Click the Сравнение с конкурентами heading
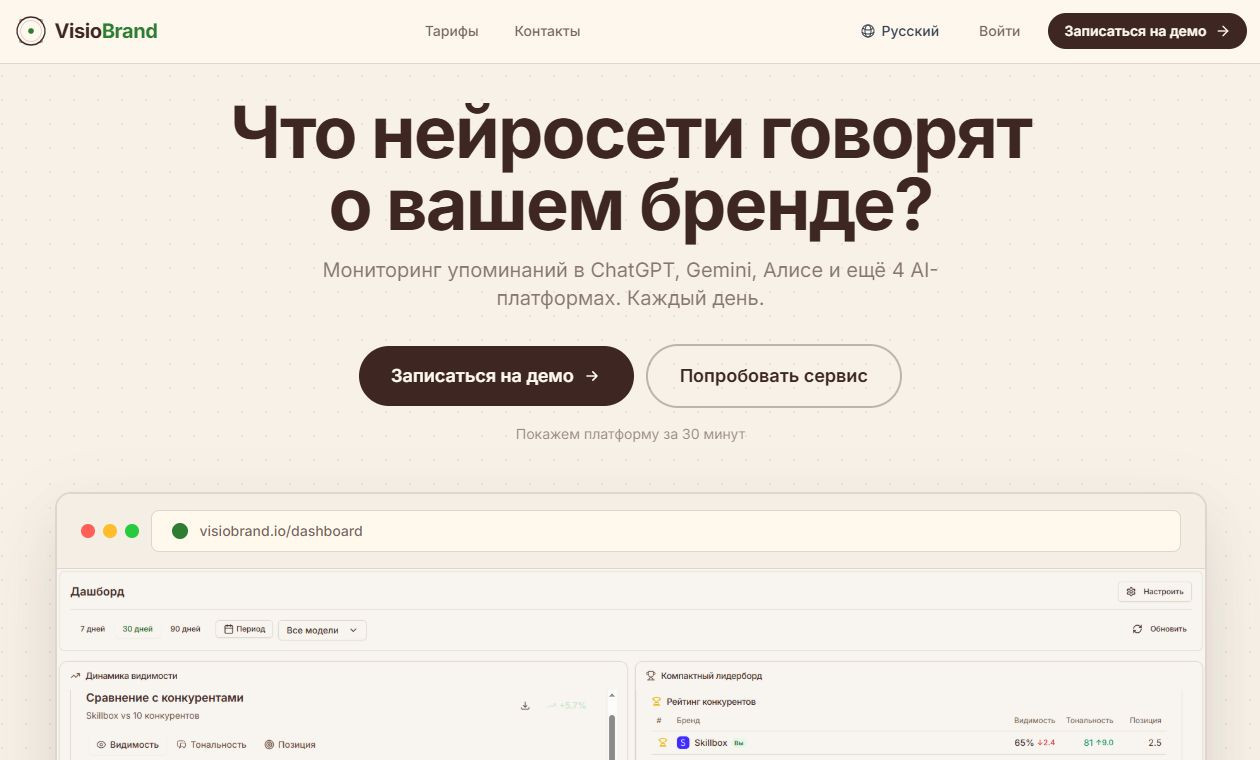The width and height of the screenshot is (1260, 760). [165, 698]
